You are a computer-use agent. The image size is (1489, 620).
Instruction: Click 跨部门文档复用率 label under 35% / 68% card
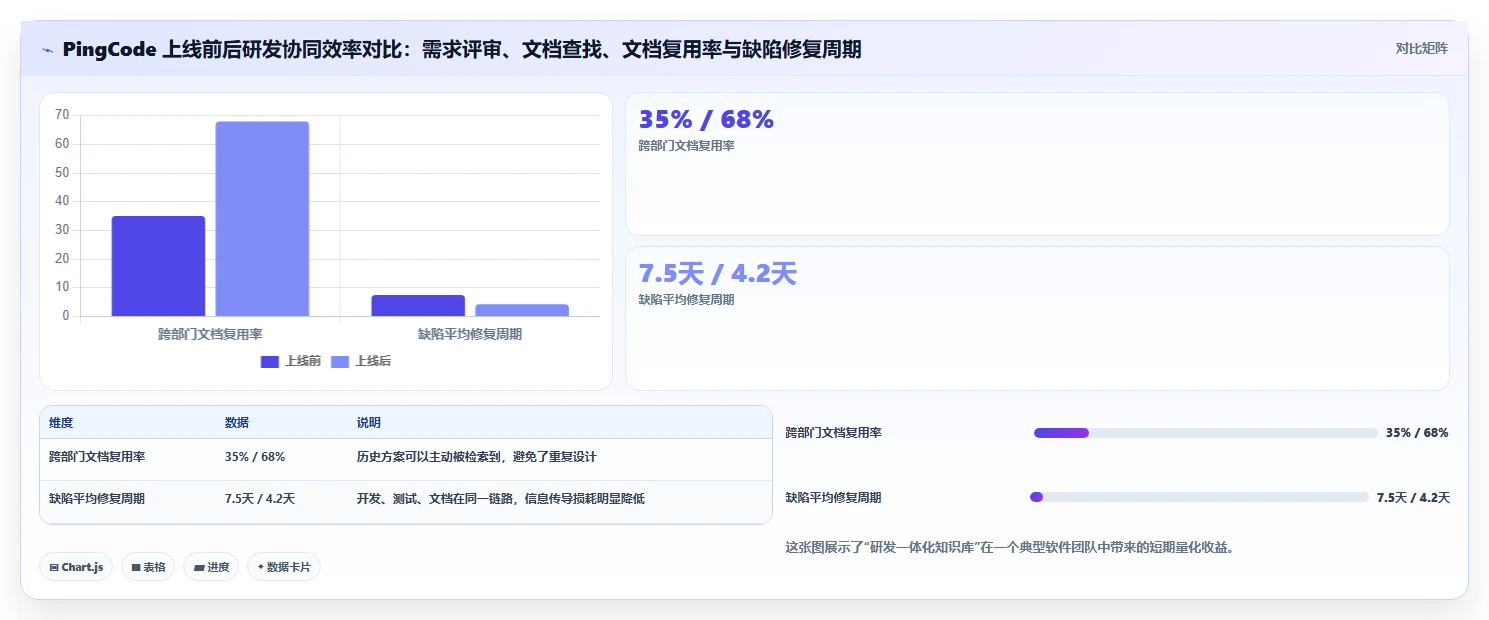point(686,146)
